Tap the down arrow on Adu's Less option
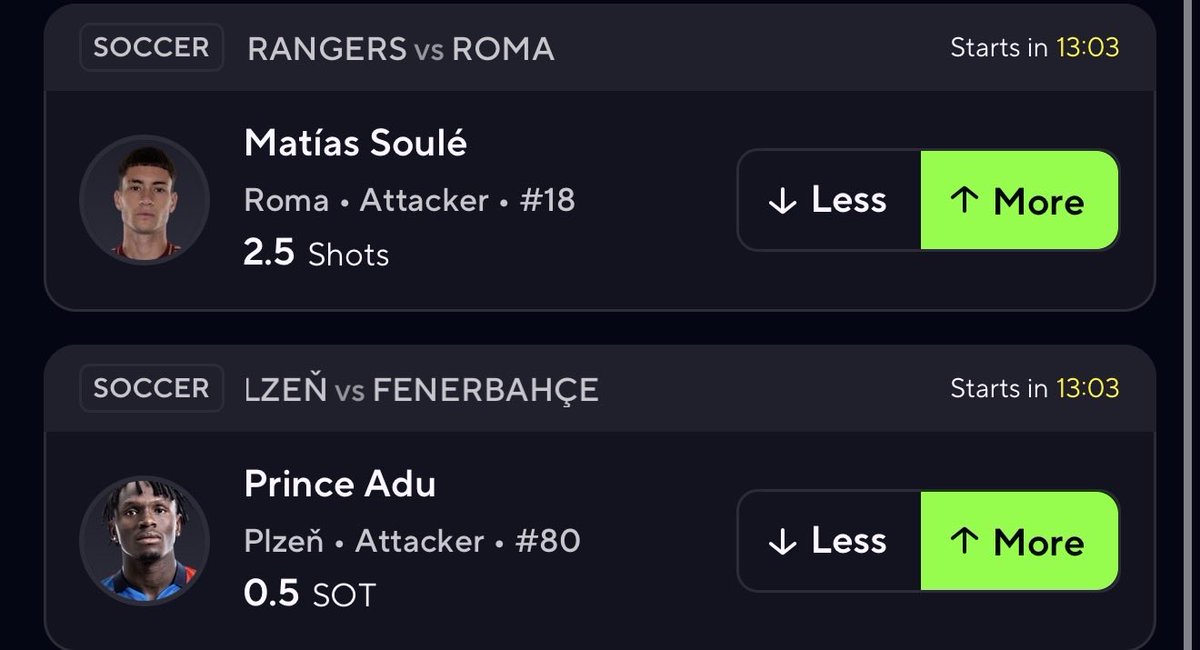Screen dimensions: 1200x650 [x=781, y=541]
